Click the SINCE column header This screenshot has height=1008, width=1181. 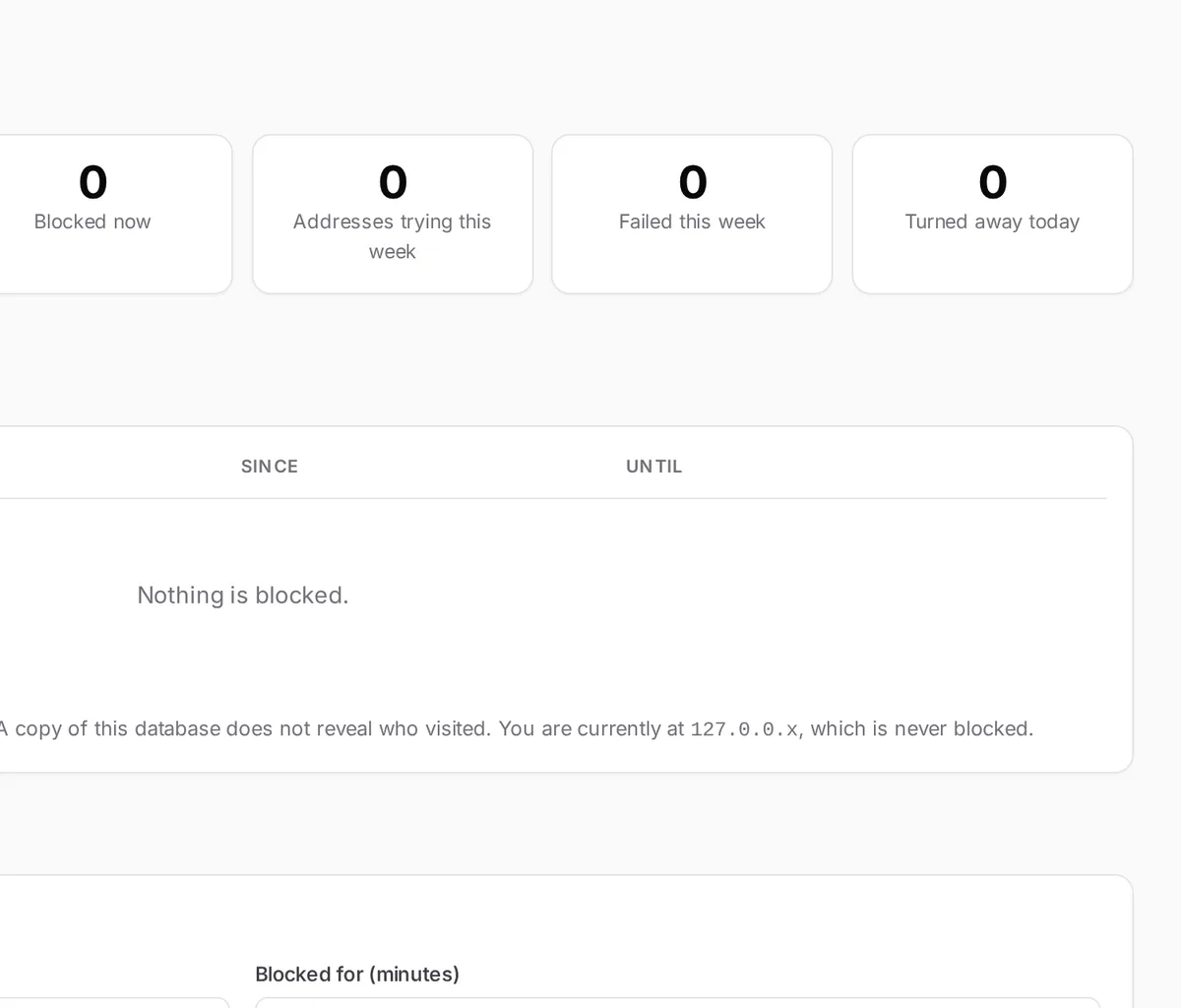[270, 467]
